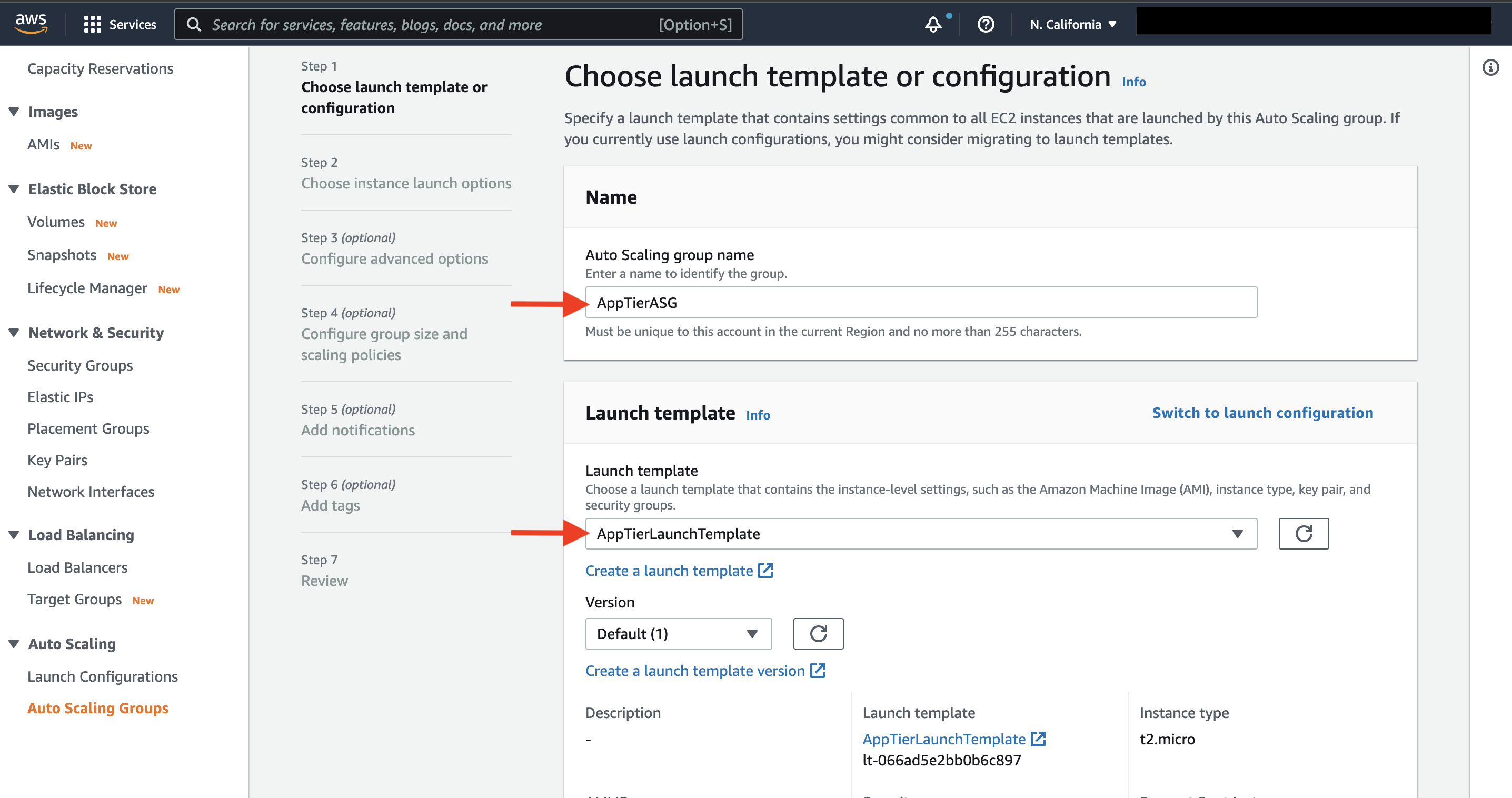Open Load Balancers page
Screen dimensions: 1512x798
77,567
